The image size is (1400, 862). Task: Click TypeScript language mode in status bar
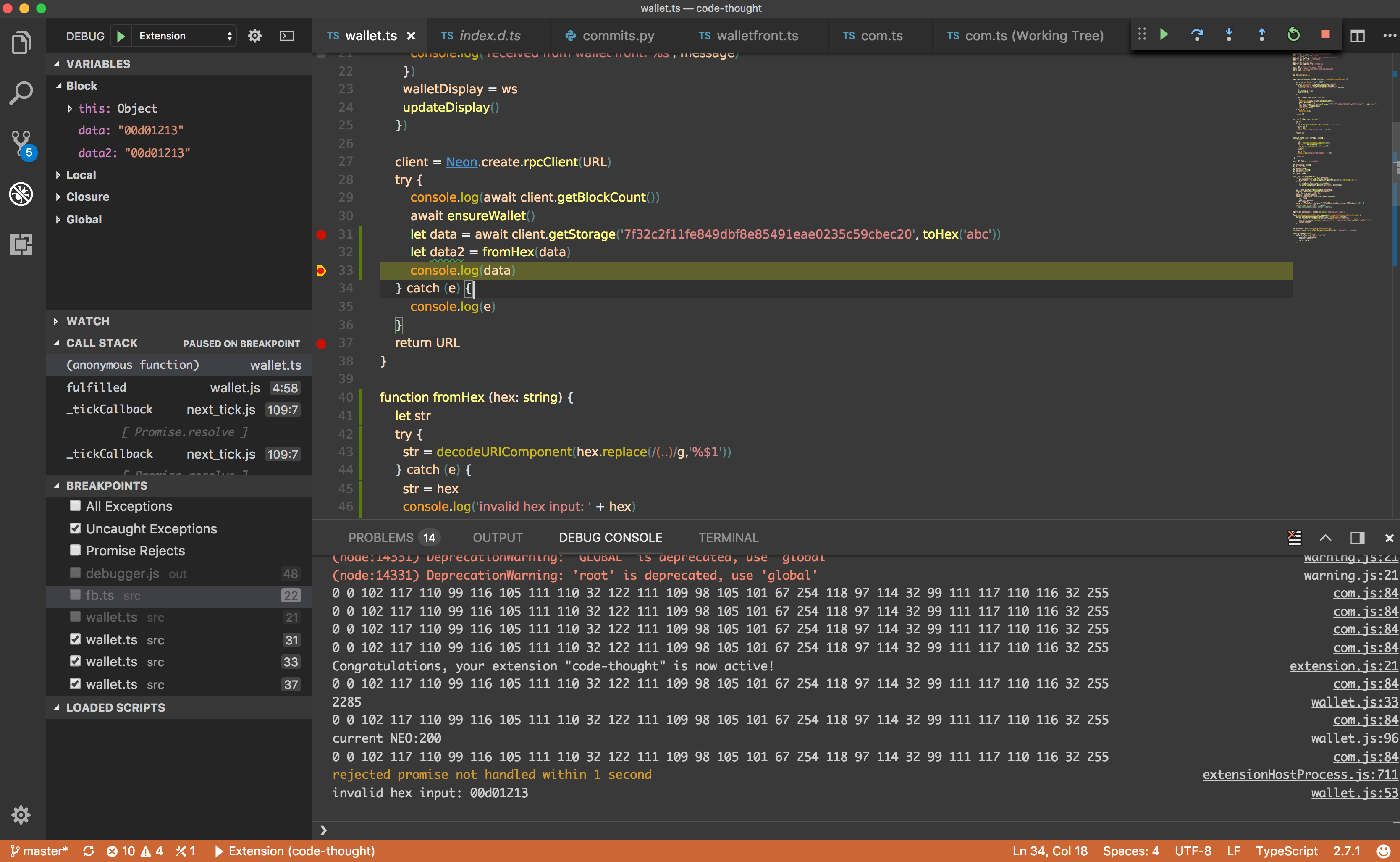1286,851
